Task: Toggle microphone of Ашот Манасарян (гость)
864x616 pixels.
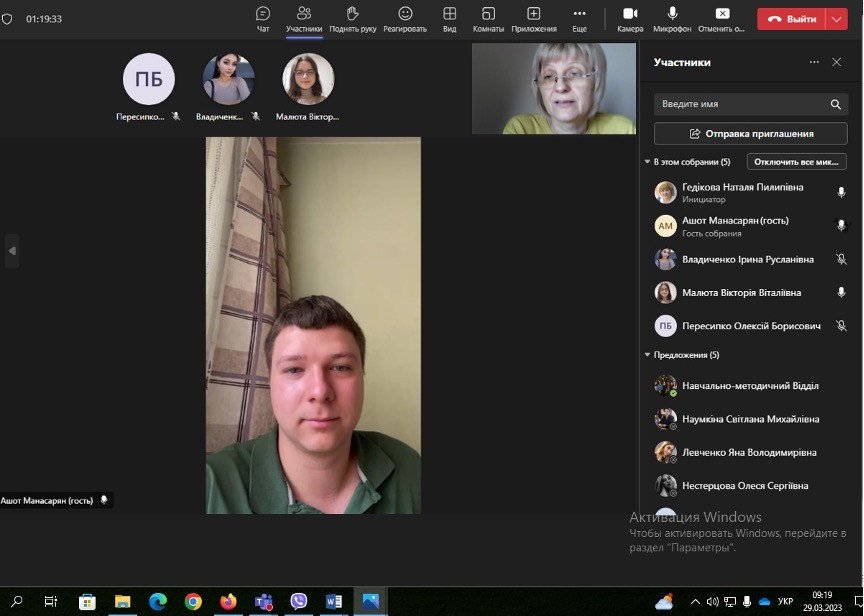Action: point(841,225)
